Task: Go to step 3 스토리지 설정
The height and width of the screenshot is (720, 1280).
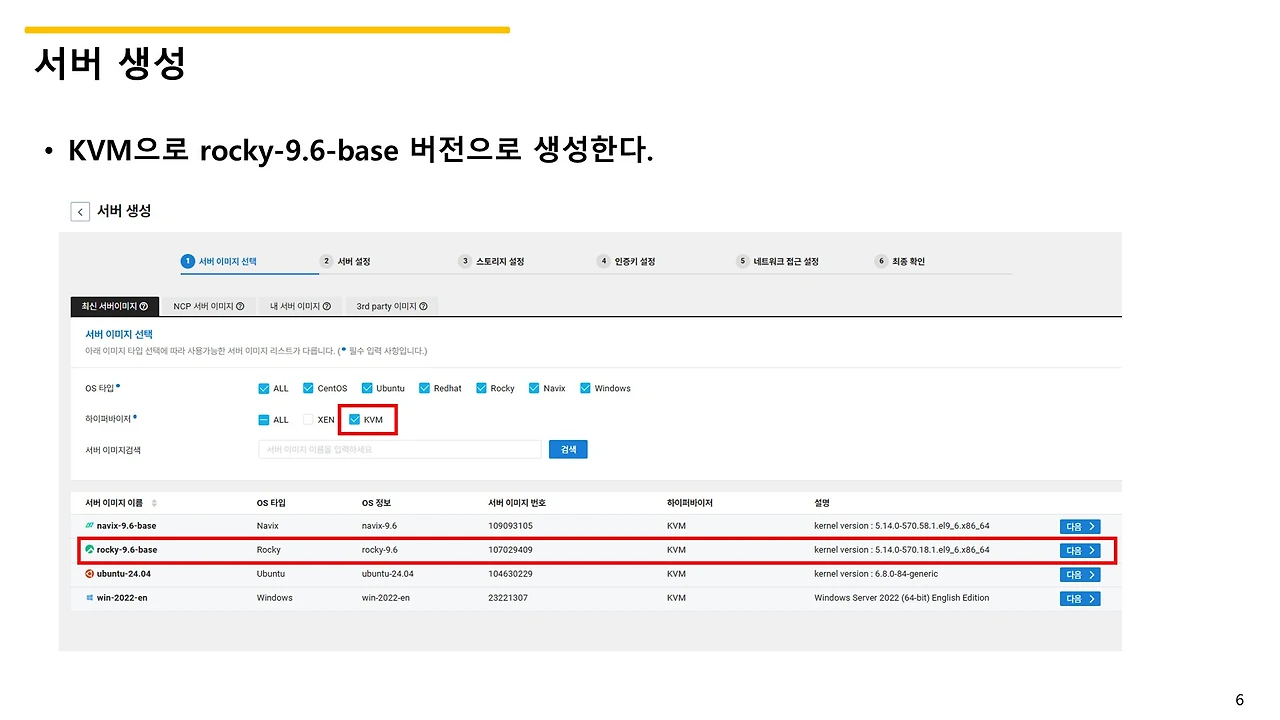Action: click(x=491, y=261)
